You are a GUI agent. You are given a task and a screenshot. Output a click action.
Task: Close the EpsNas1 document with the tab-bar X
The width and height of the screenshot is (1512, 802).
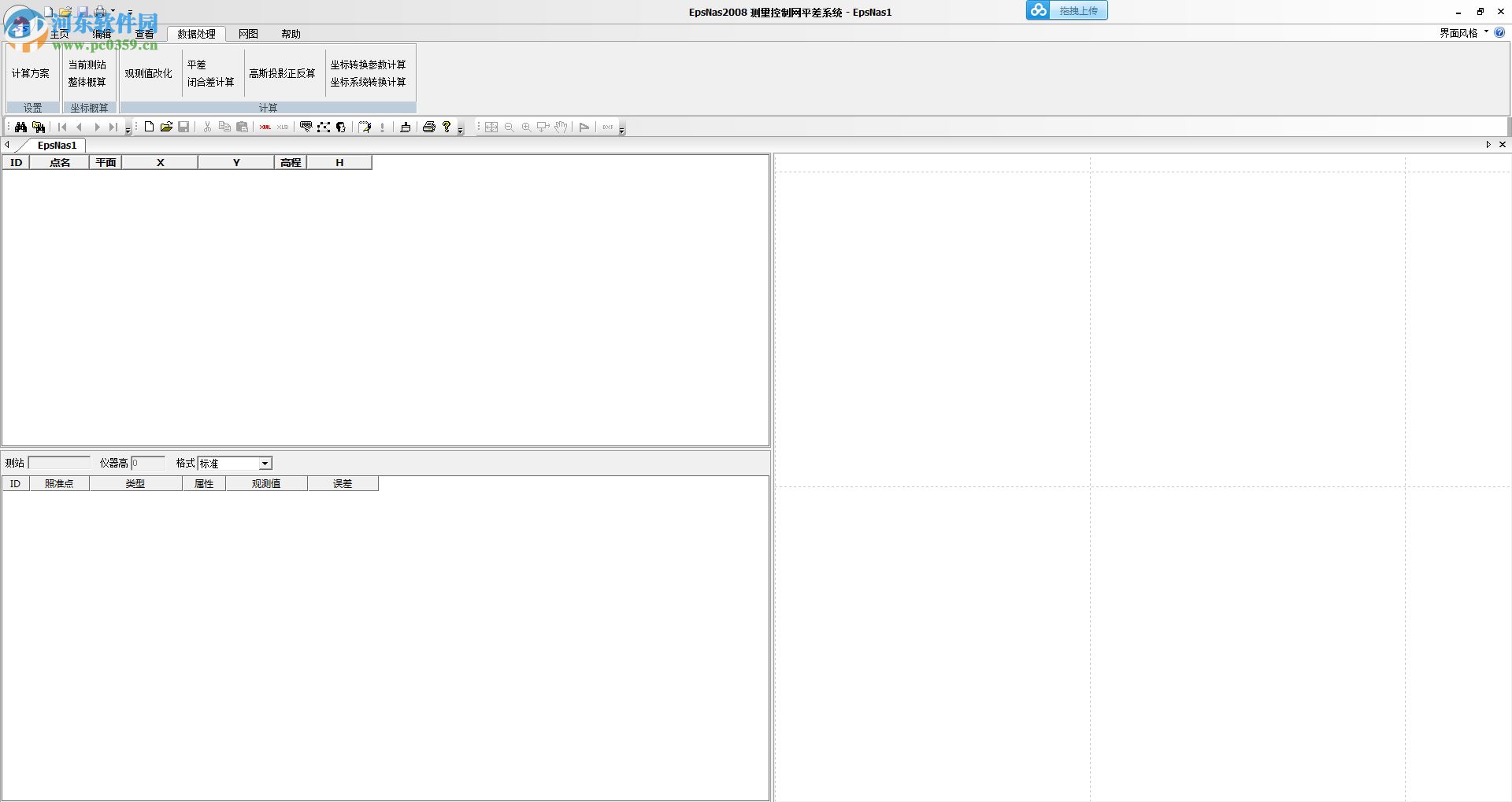tap(1503, 145)
